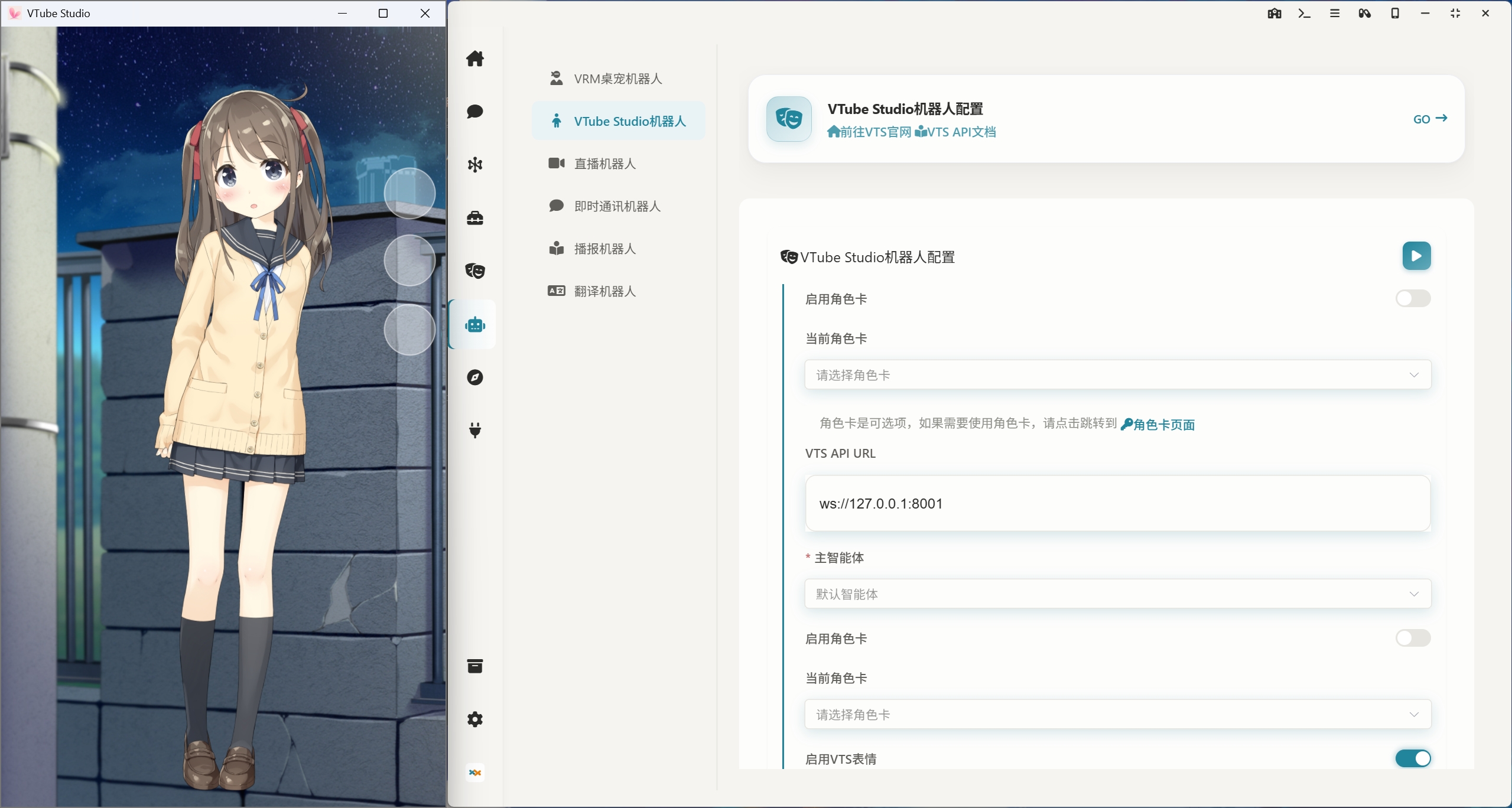This screenshot has height=808, width=1512.
Task: Click the school building icon in the title bar
Action: (1274, 13)
